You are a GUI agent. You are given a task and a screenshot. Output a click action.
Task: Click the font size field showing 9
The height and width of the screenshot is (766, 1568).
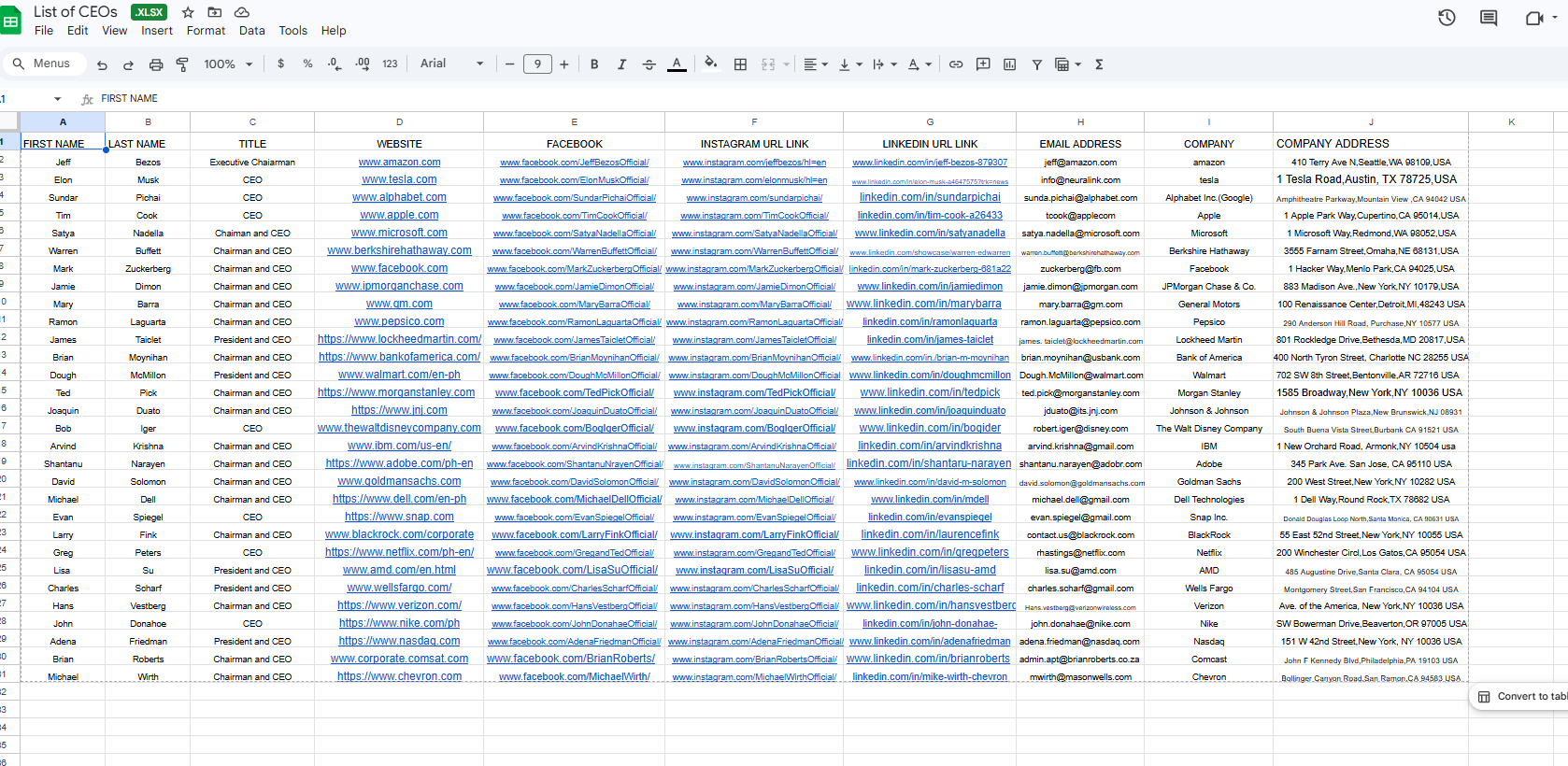[537, 64]
